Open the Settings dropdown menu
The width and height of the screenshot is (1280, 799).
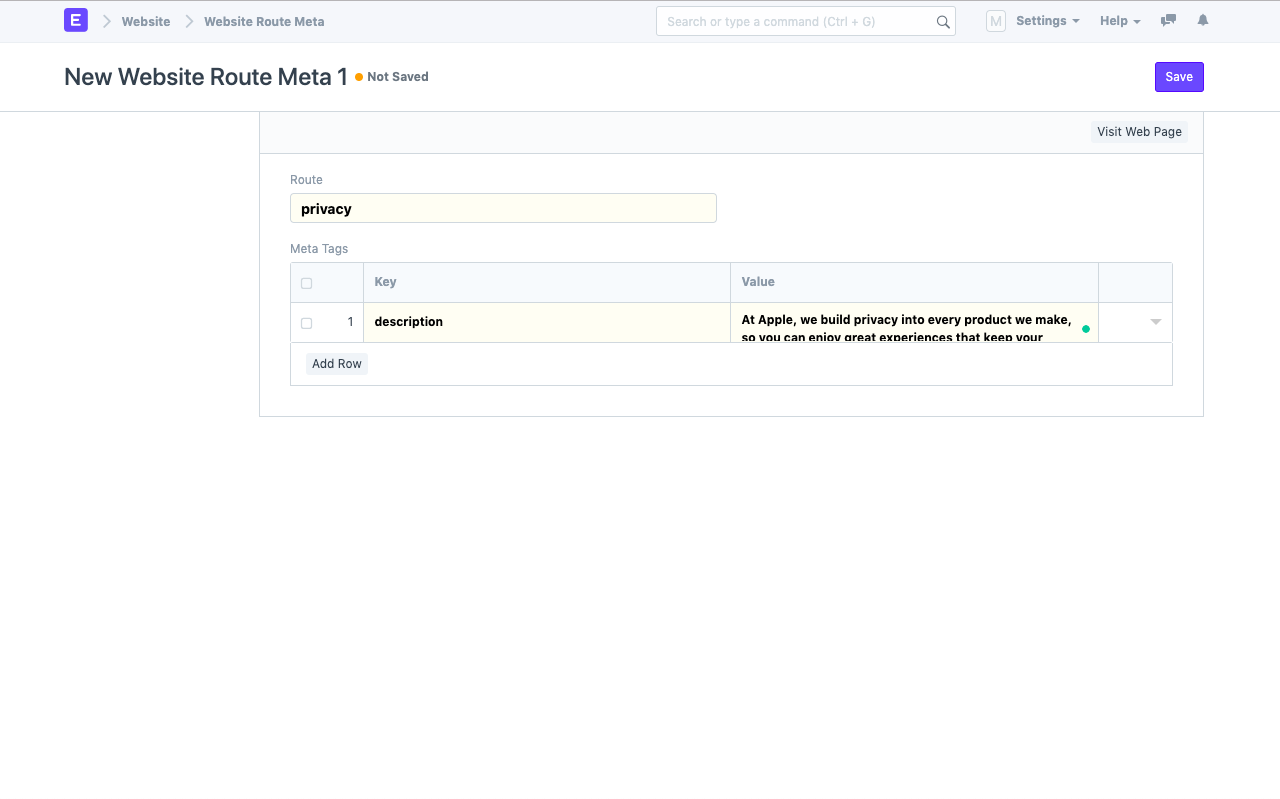tap(1047, 21)
